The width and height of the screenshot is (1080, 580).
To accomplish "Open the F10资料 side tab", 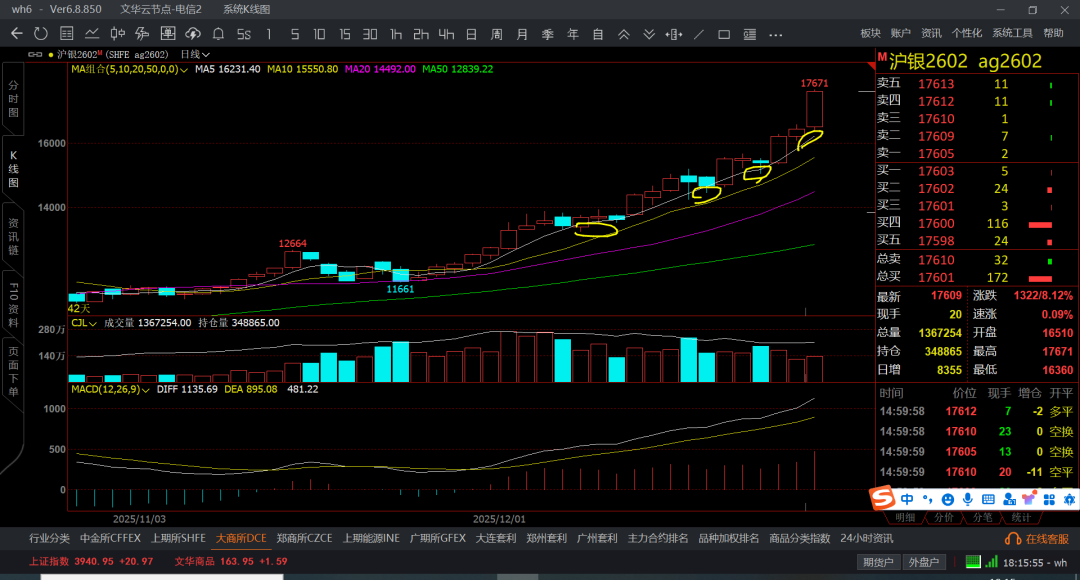I will tap(13, 304).
